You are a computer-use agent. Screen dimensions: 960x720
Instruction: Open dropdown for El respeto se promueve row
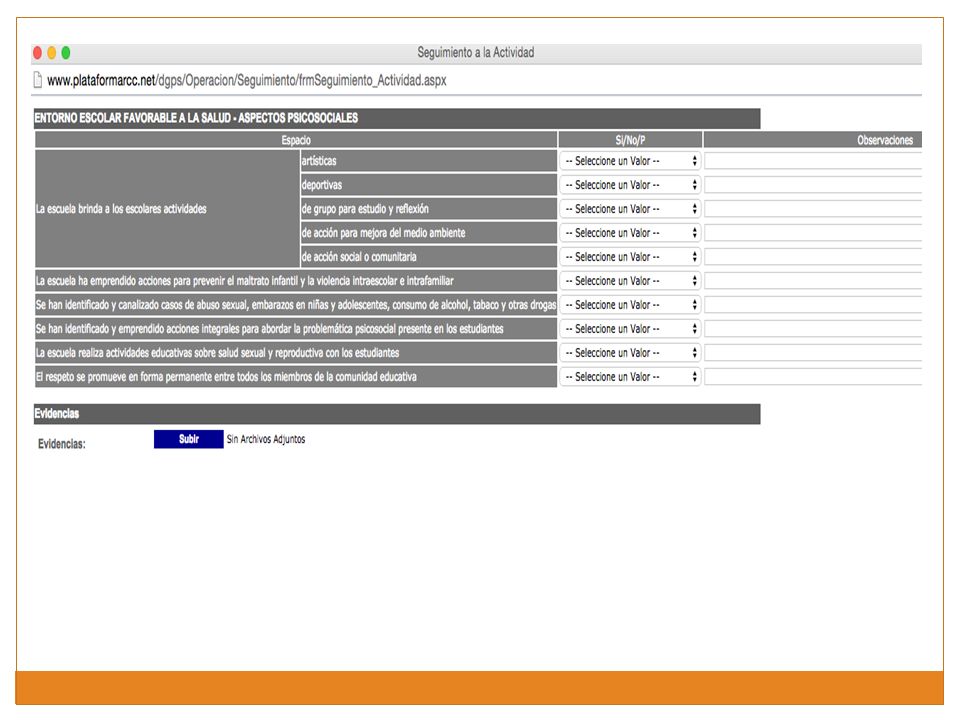630,377
